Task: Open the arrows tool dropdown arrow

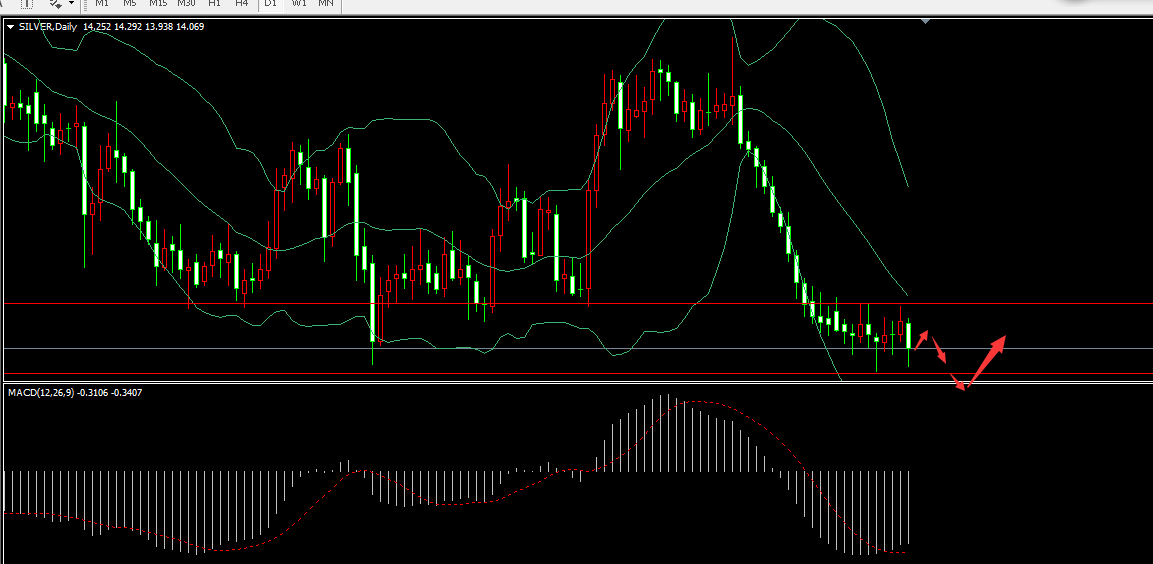Action: pyautogui.click(x=71, y=4)
